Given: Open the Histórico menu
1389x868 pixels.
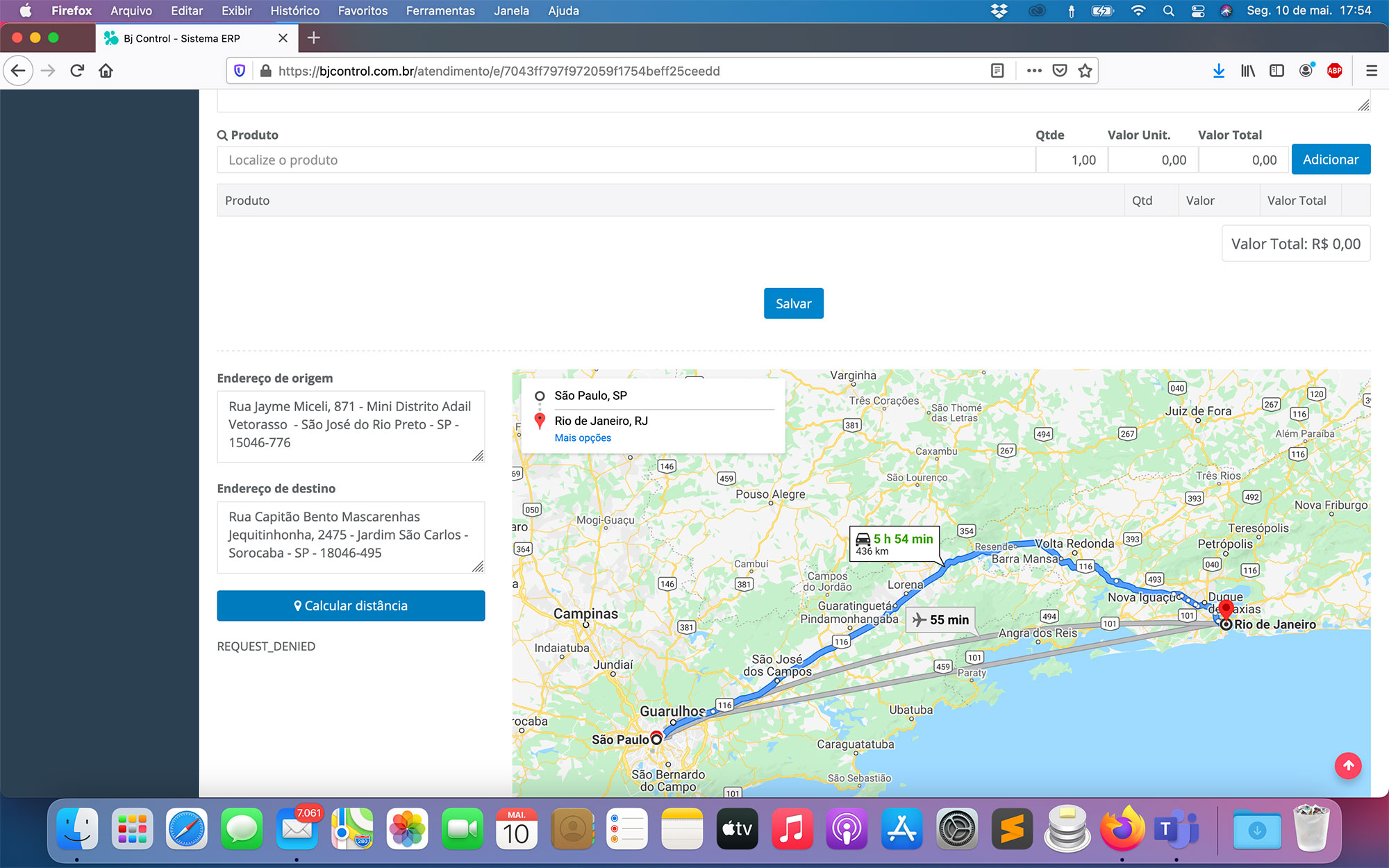Looking at the screenshot, I should pyautogui.click(x=294, y=11).
